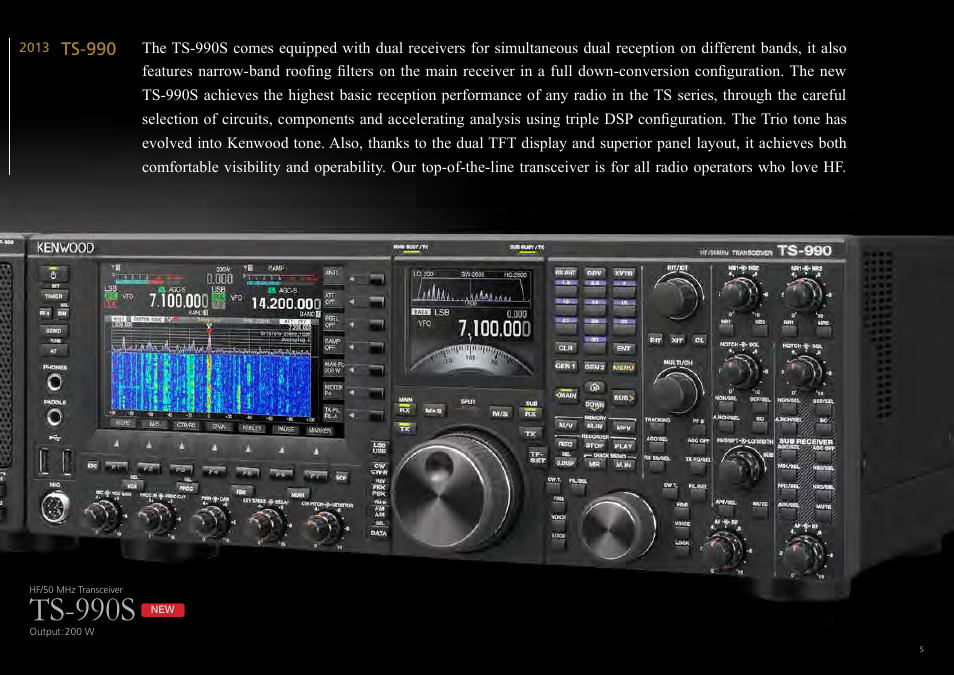954x675 pixels.
Task: Select PAUSE on the scope display
Action: coord(286,429)
